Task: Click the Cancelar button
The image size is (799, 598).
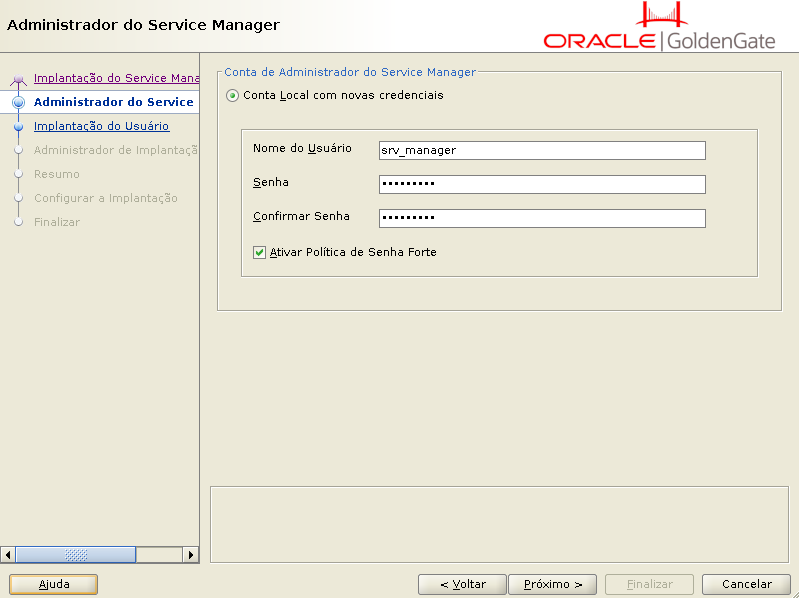Action: tap(747, 584)
